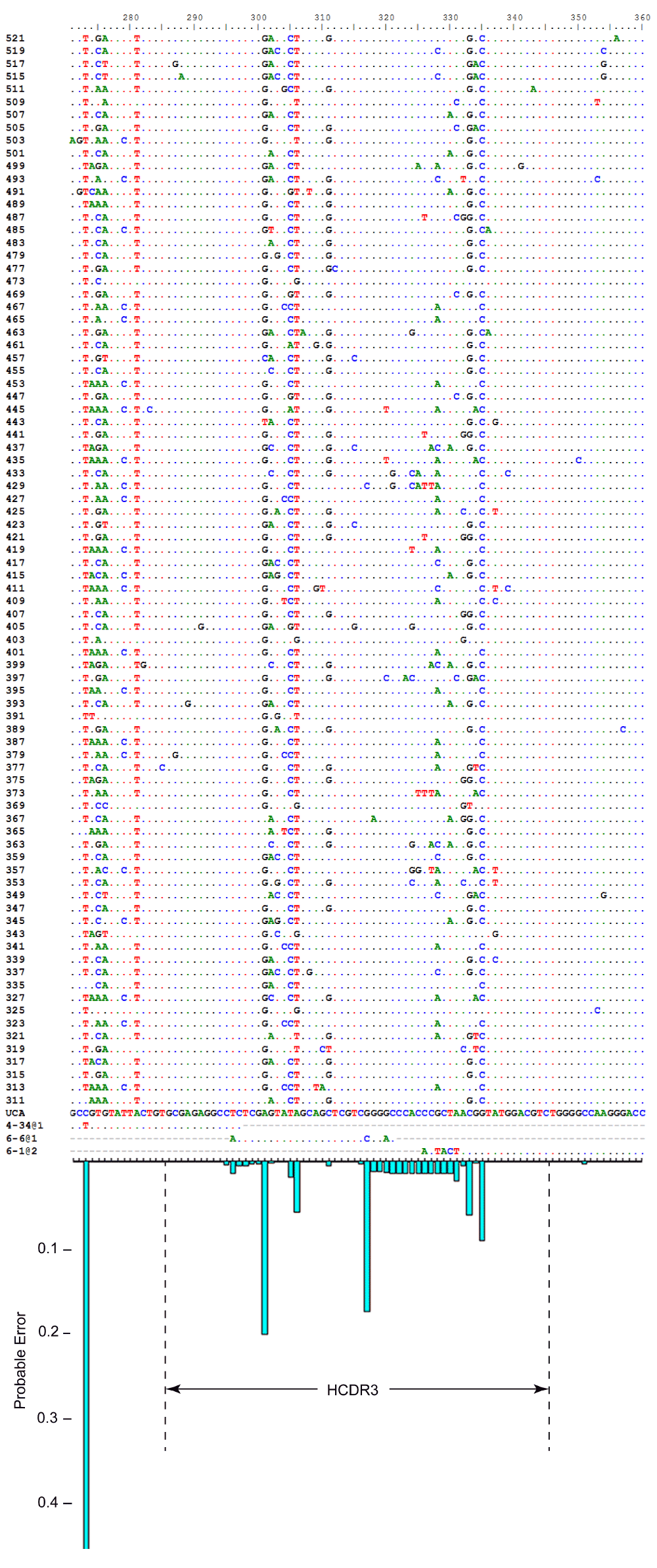
Task: Select sequence row label 357
Action: coord(15,870)
